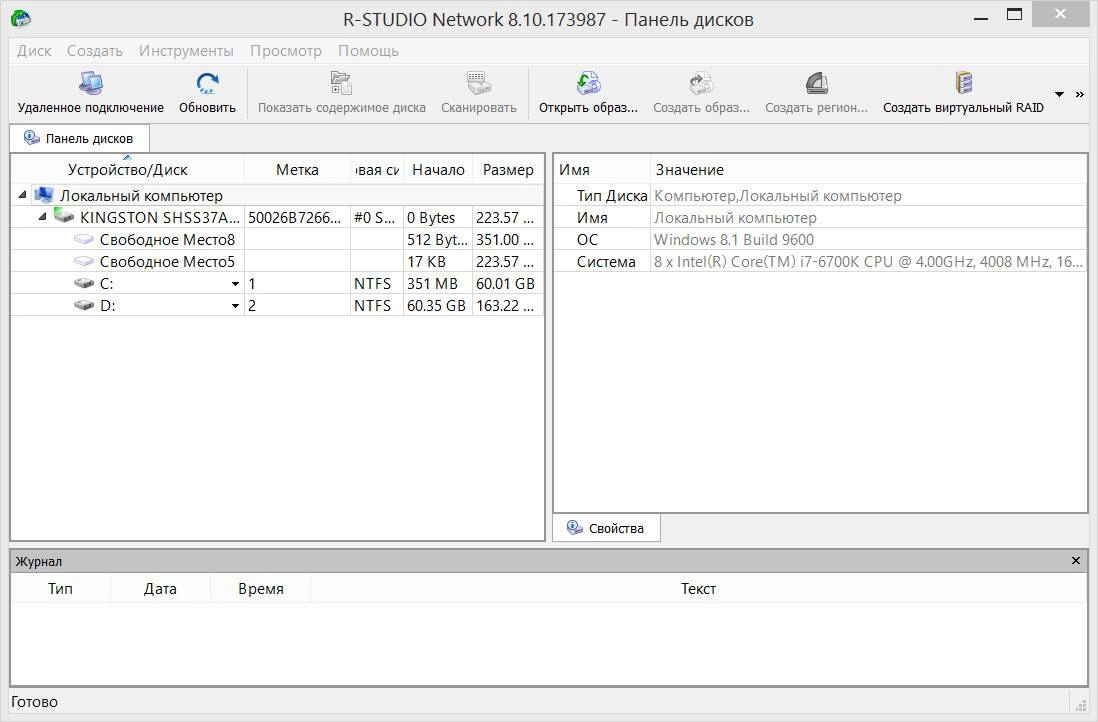Click the Refresh (Обновить) toolbar icon
The image size is (1098, 722).
point(207,83)
